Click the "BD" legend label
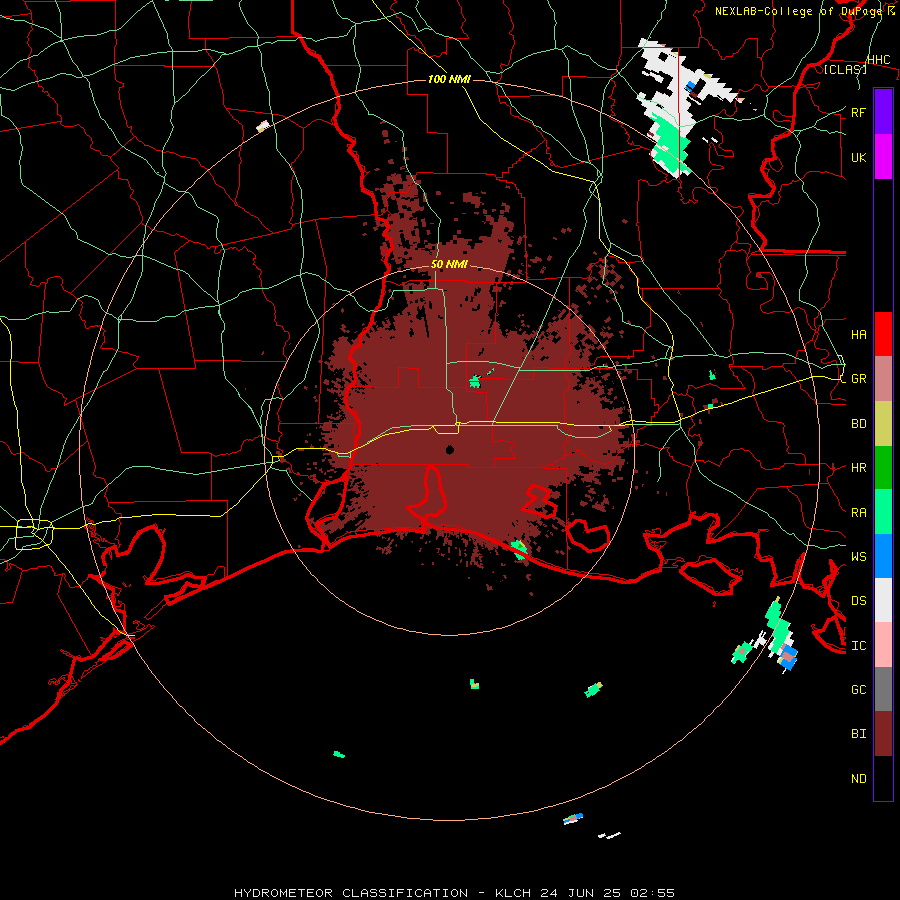 click(858, 424)
